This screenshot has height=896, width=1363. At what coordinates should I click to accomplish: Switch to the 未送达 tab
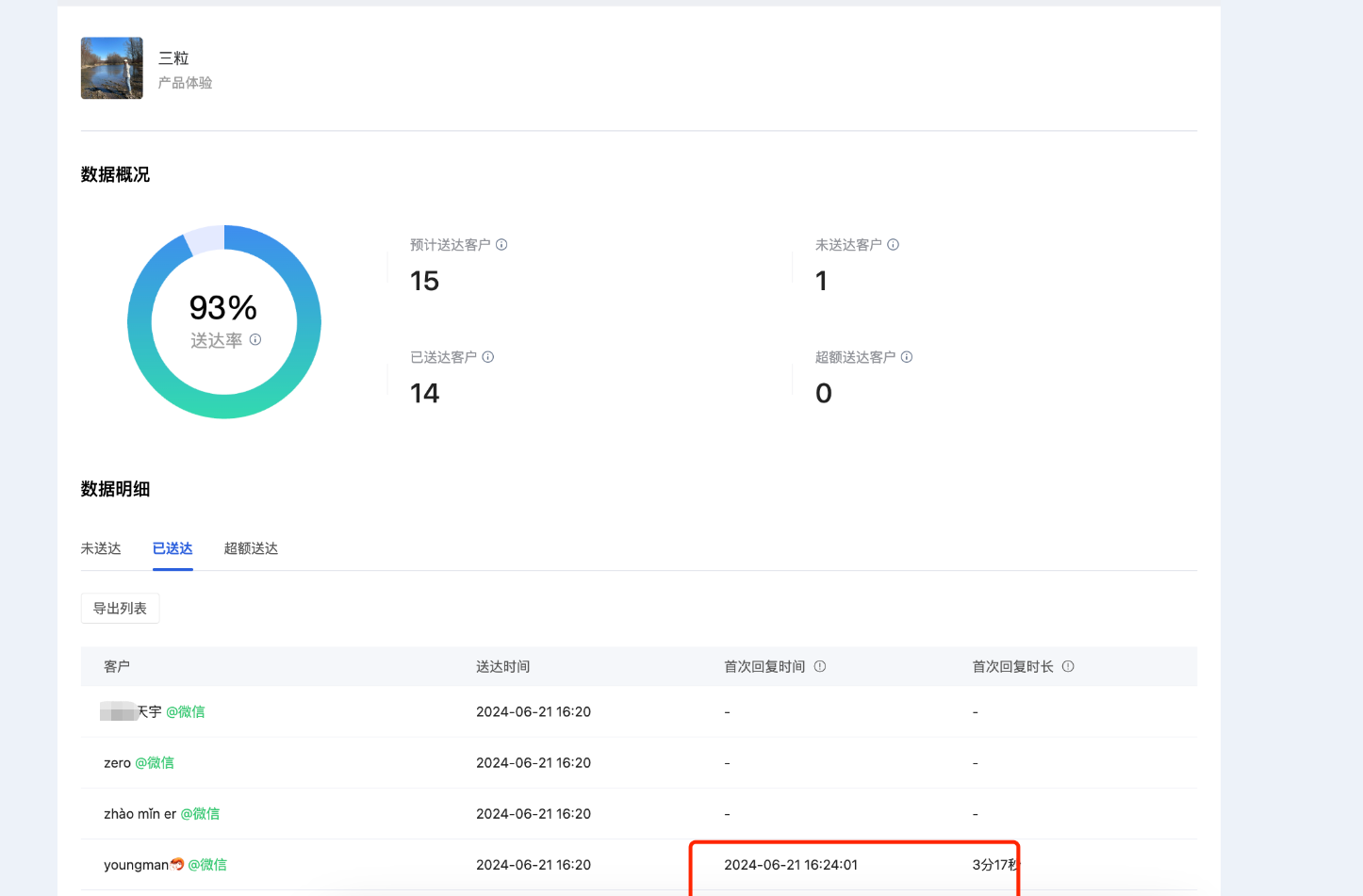click(101, 548)
